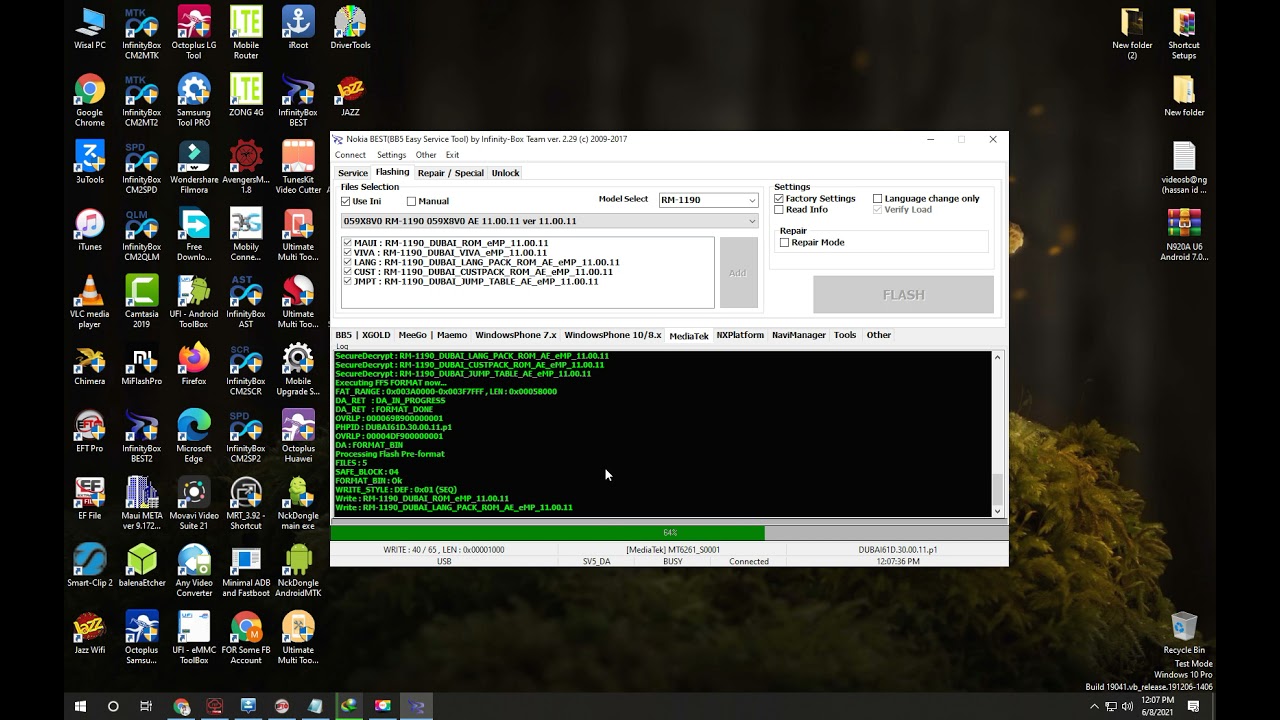Click the Exit menu item
Viewport: 1280px width, 720px height.
[x=452, y=155]
